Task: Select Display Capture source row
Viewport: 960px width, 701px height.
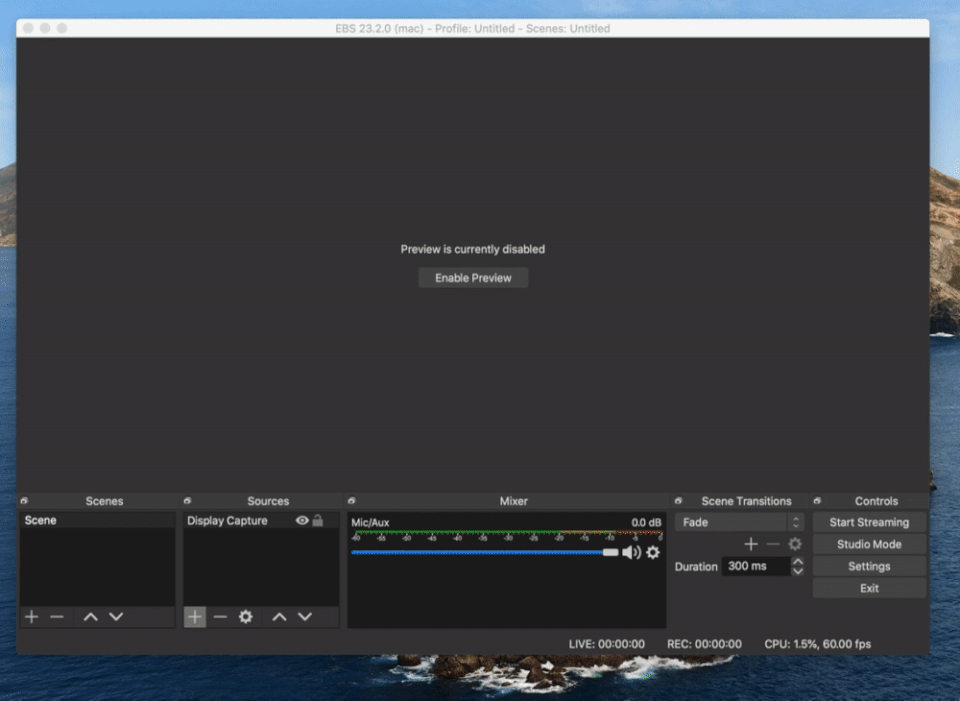Action: [x=261, y=520]
